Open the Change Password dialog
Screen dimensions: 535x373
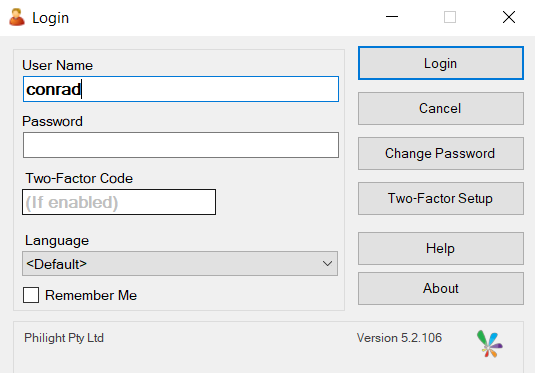tap(440, 153)
